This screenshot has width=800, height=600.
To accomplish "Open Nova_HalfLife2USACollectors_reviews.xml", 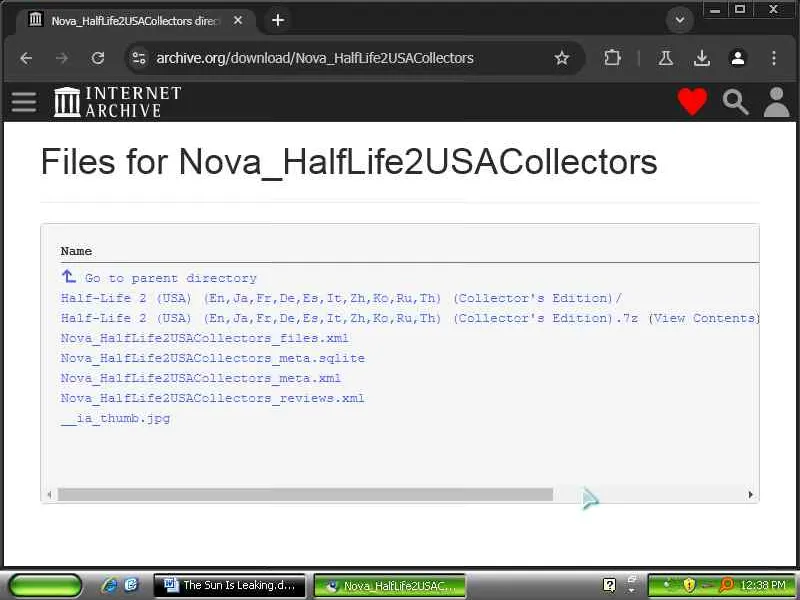I will pos(213,398).
